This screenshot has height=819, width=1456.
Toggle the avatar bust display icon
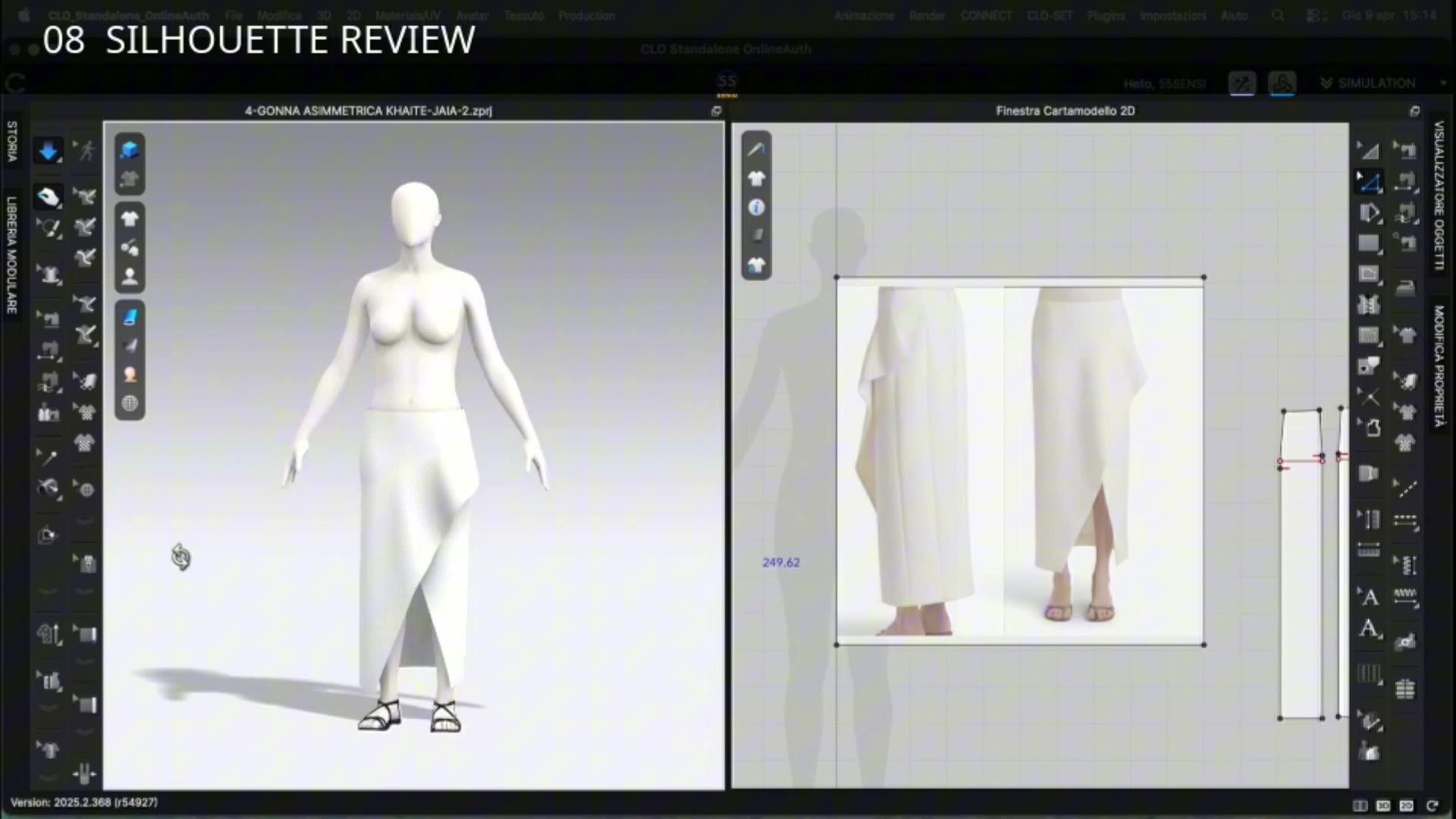(130, 276)
